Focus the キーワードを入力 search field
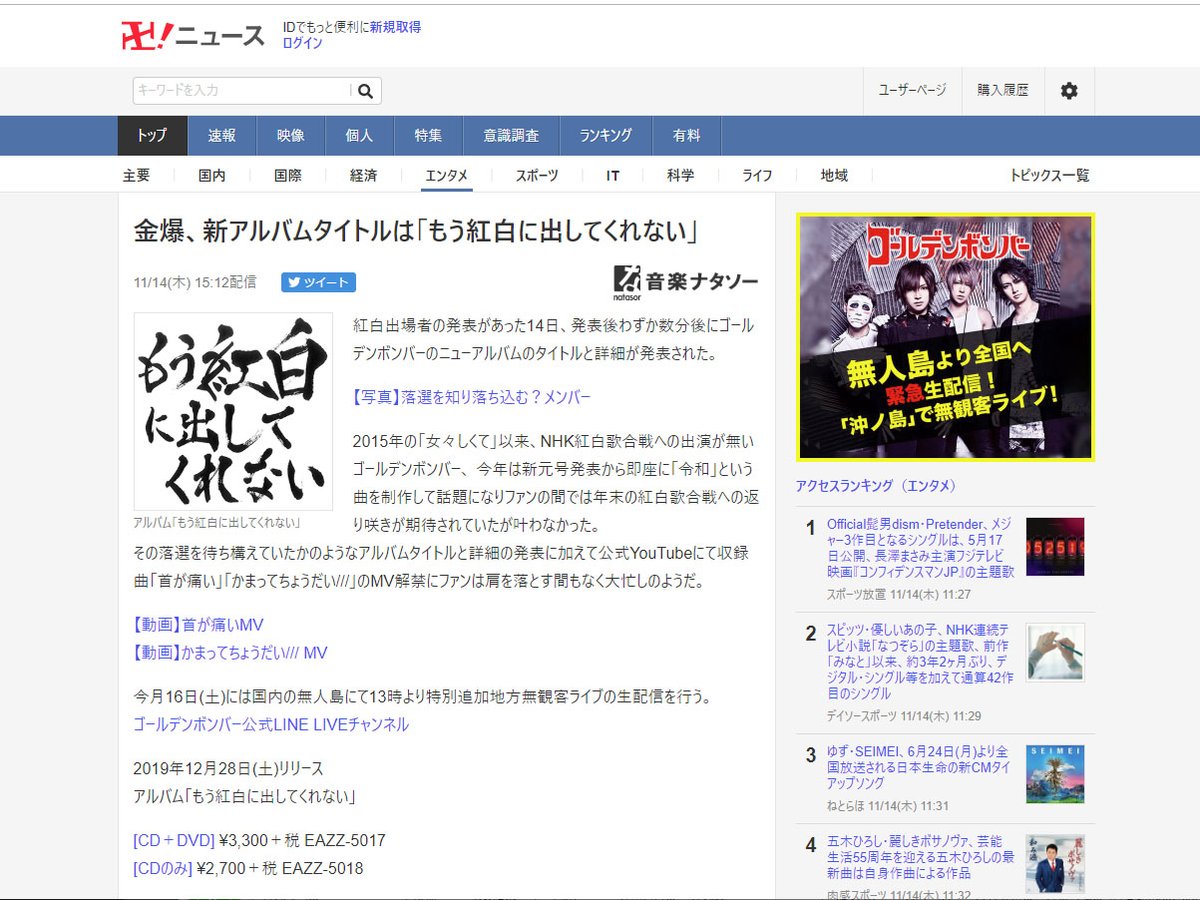Viewport: 1200px width, 900px height. coord(243,91)
